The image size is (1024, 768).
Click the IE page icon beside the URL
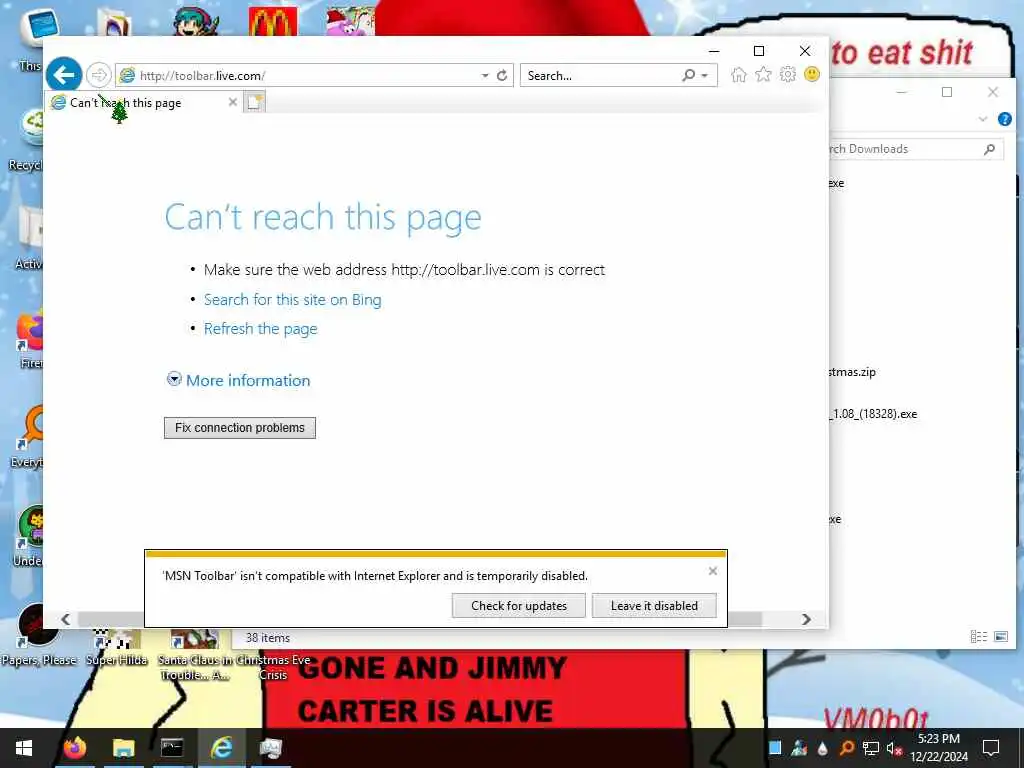coord(127,76)
